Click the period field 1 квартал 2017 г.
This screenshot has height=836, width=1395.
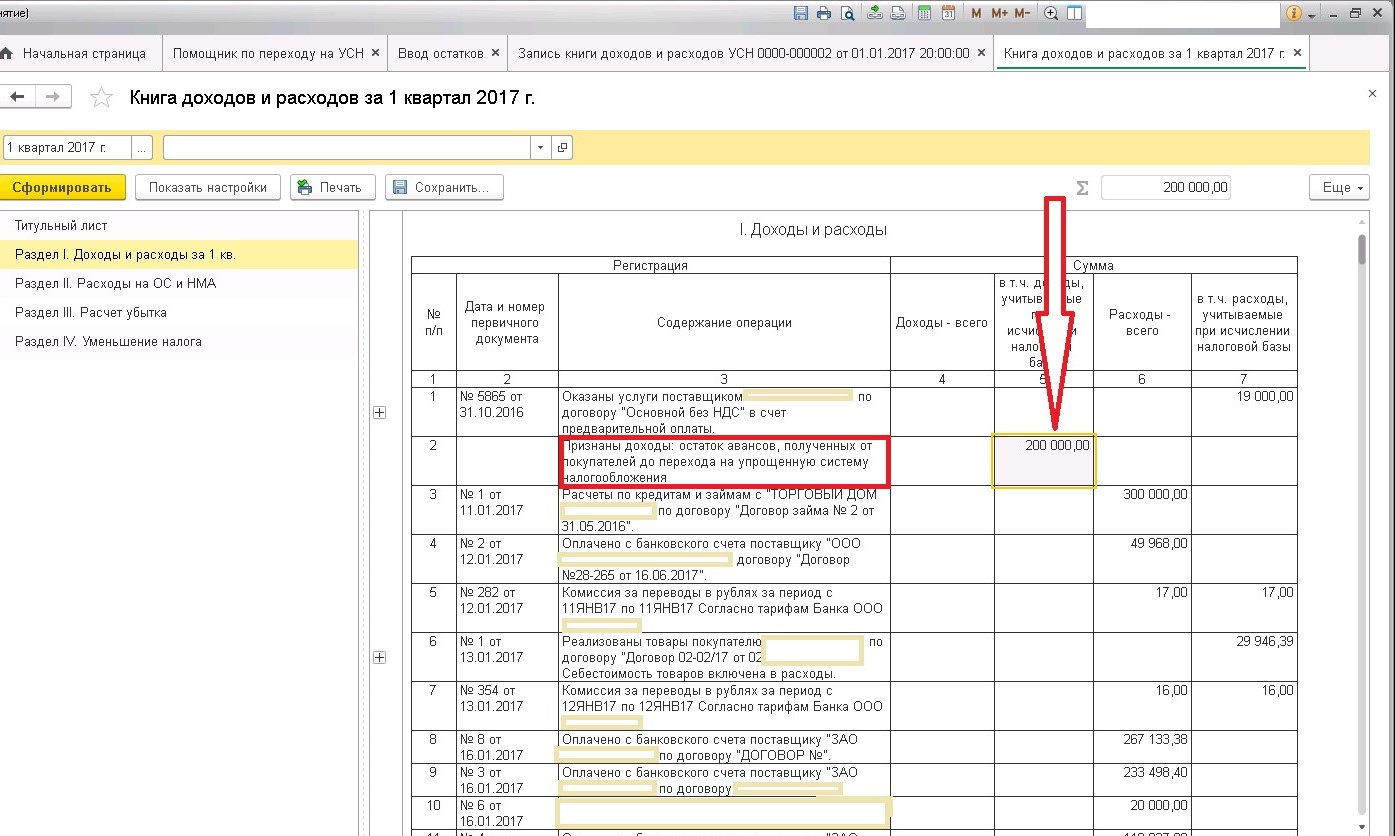pos(67,147)
